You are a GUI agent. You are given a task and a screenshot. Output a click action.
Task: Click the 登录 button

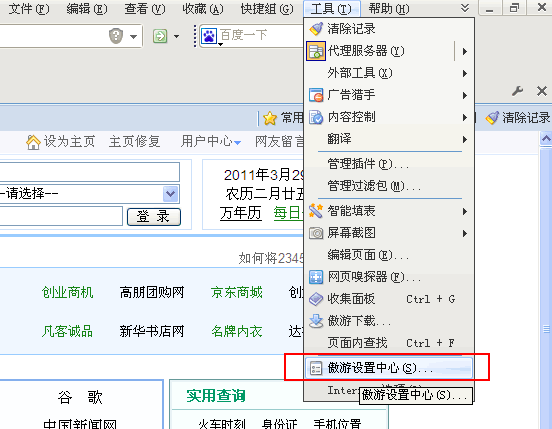tap(153, 216)
